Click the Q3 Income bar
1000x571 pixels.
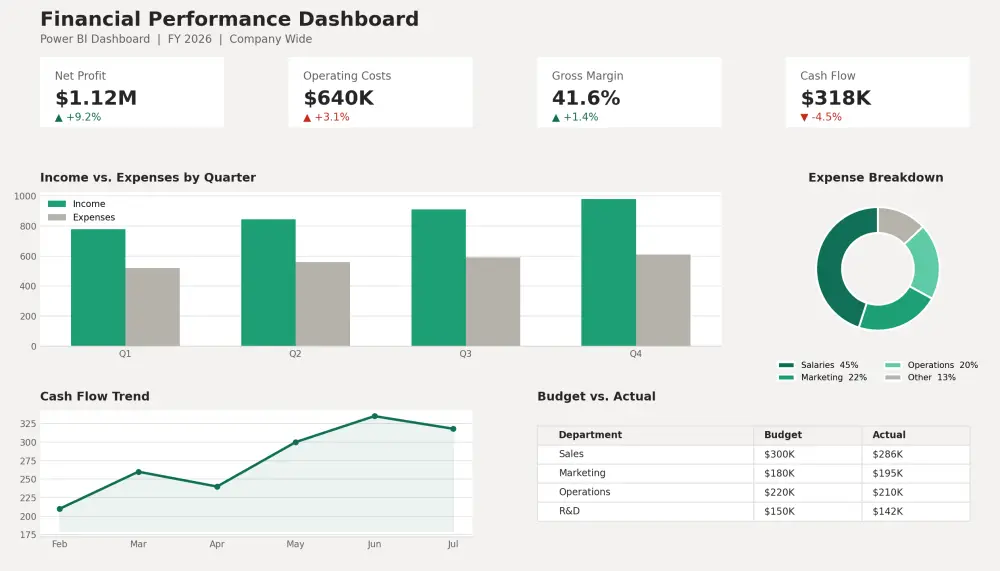pyautogui.click(x=439, y=278)
